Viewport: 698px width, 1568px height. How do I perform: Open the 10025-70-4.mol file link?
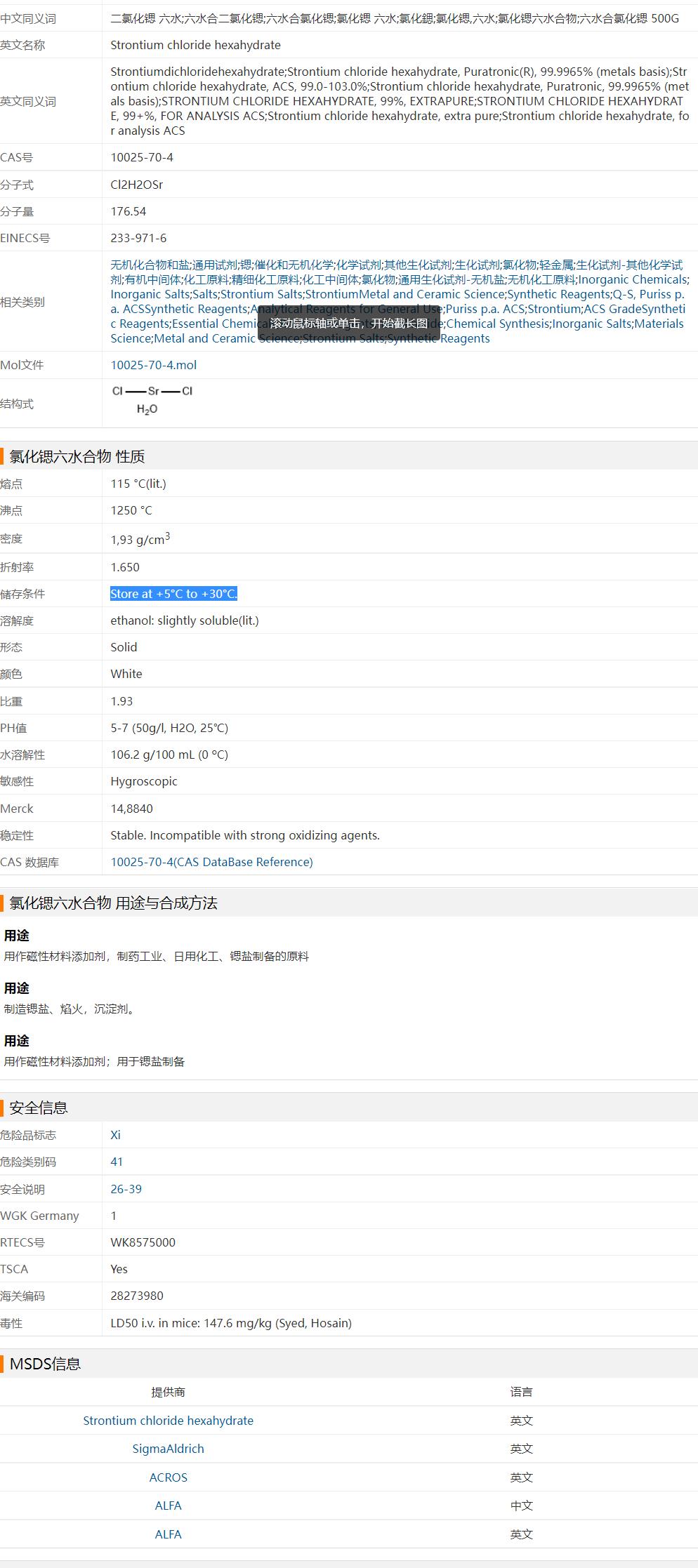pyautogui.click(x=153, y=365)
